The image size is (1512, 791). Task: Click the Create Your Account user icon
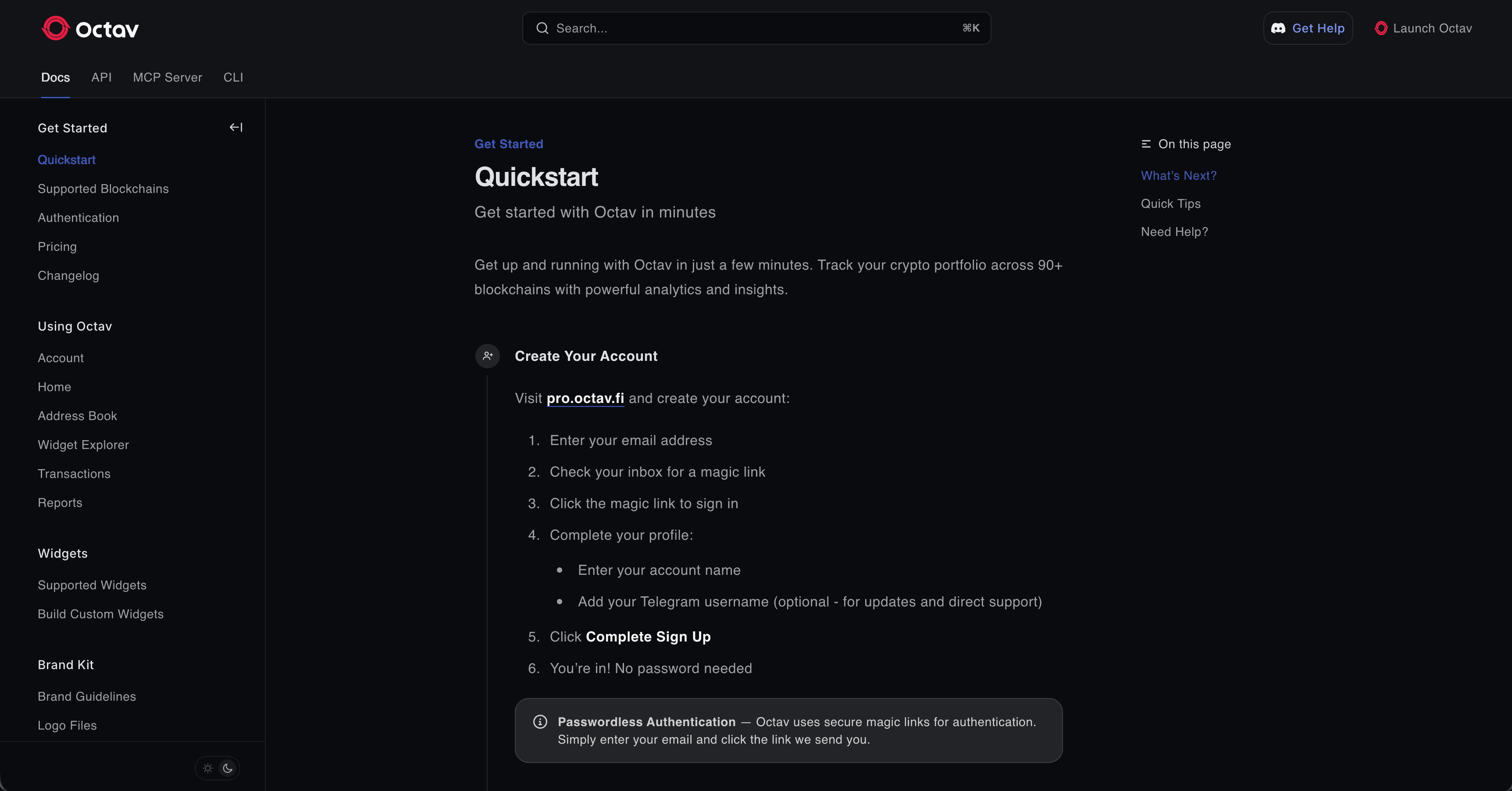487,356
